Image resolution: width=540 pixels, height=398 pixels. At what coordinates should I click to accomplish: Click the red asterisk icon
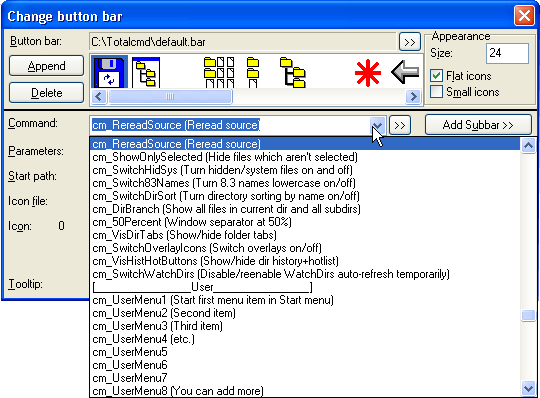pyautogui.click(x=368, y=73)
